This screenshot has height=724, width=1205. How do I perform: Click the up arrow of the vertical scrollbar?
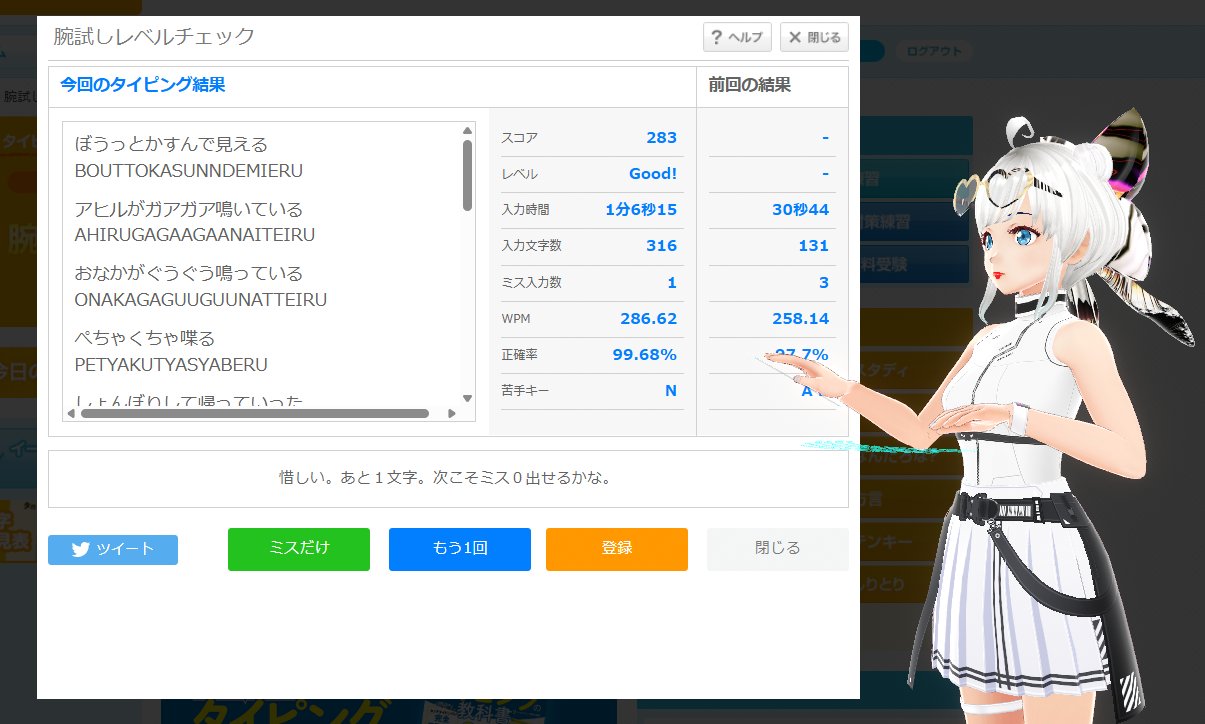click(x=467, y=130)
